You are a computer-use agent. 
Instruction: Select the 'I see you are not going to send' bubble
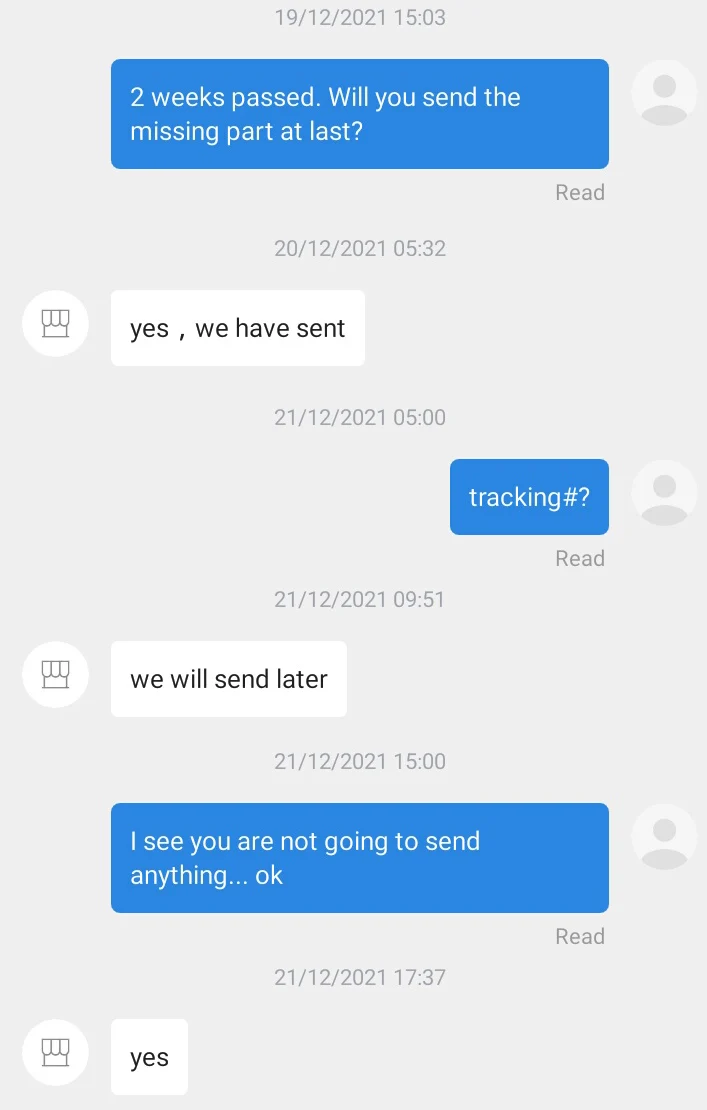[360, 858]
